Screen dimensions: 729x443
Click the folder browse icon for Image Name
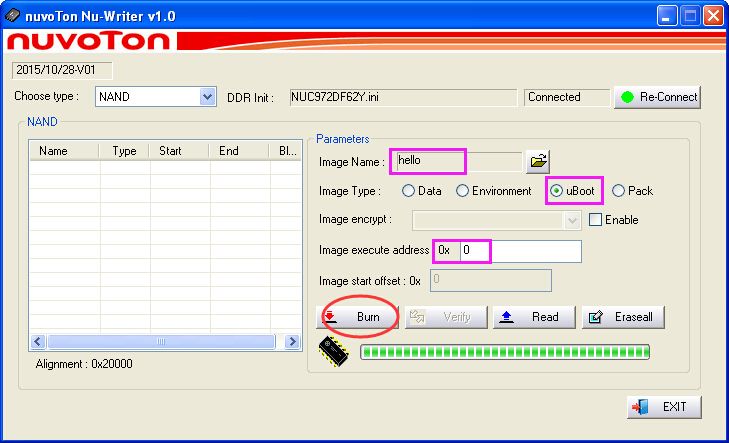tap(538, 160)
